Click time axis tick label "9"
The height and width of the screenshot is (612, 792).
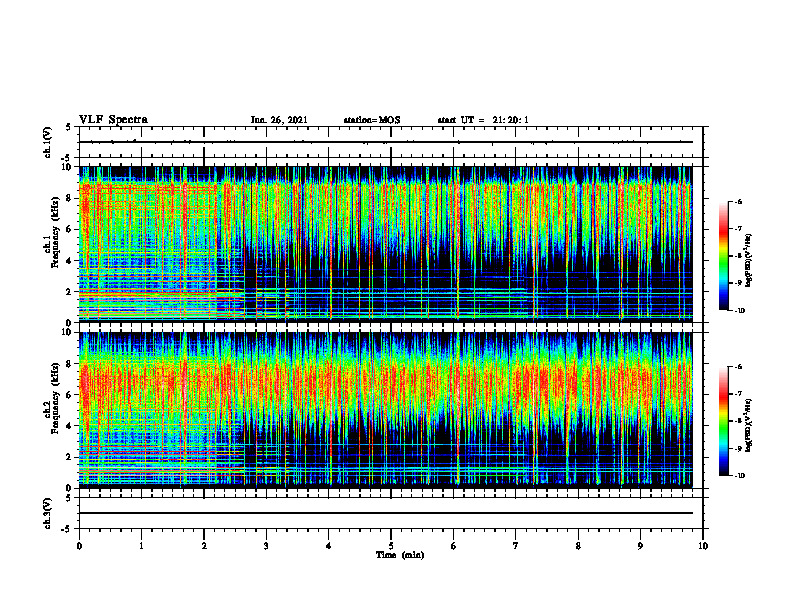640,546
